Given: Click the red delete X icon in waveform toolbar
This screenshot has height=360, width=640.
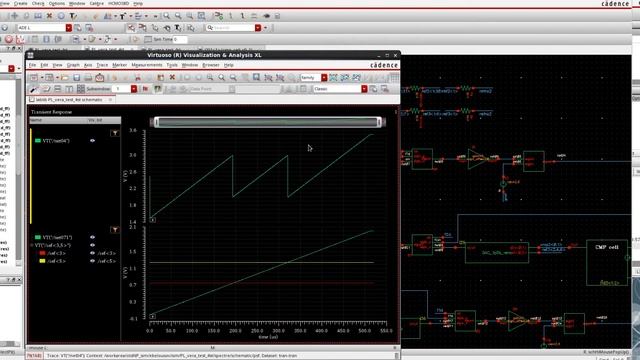Looking at the screenshot, I should [172, 77].
